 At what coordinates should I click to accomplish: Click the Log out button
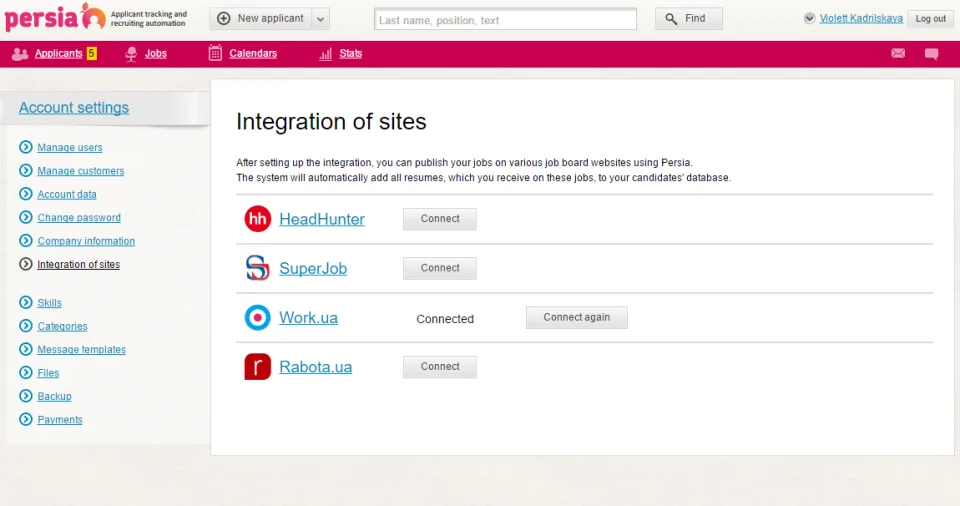point(931,19)
